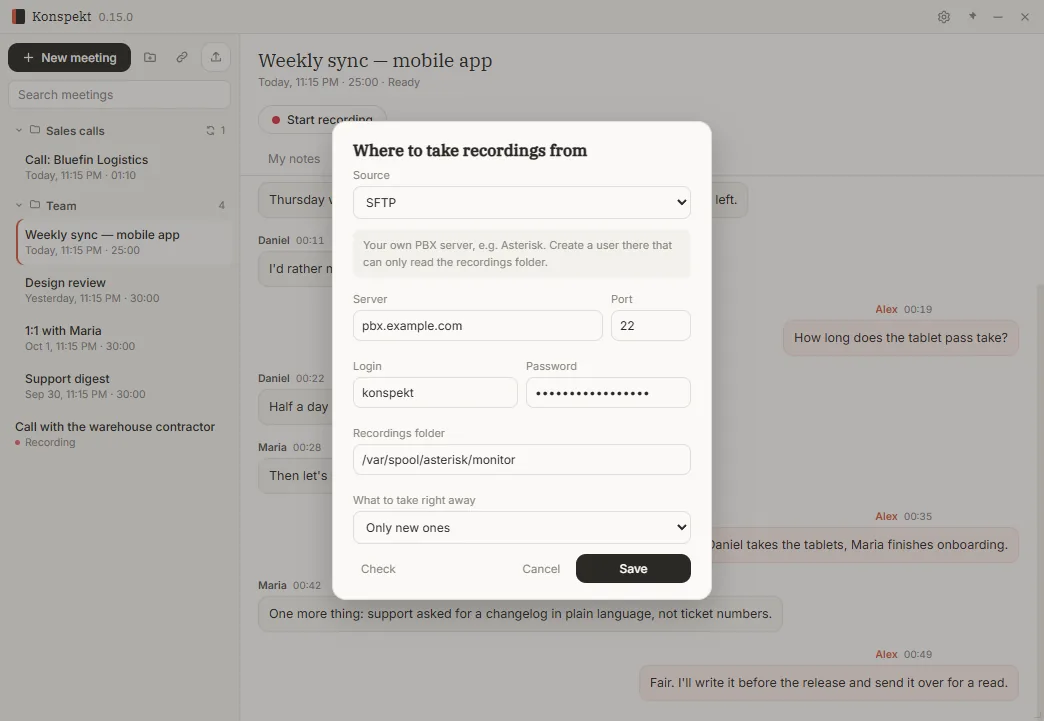Click the upload icon button in the sidebar
1044x721 pixels.
point(216,57)
